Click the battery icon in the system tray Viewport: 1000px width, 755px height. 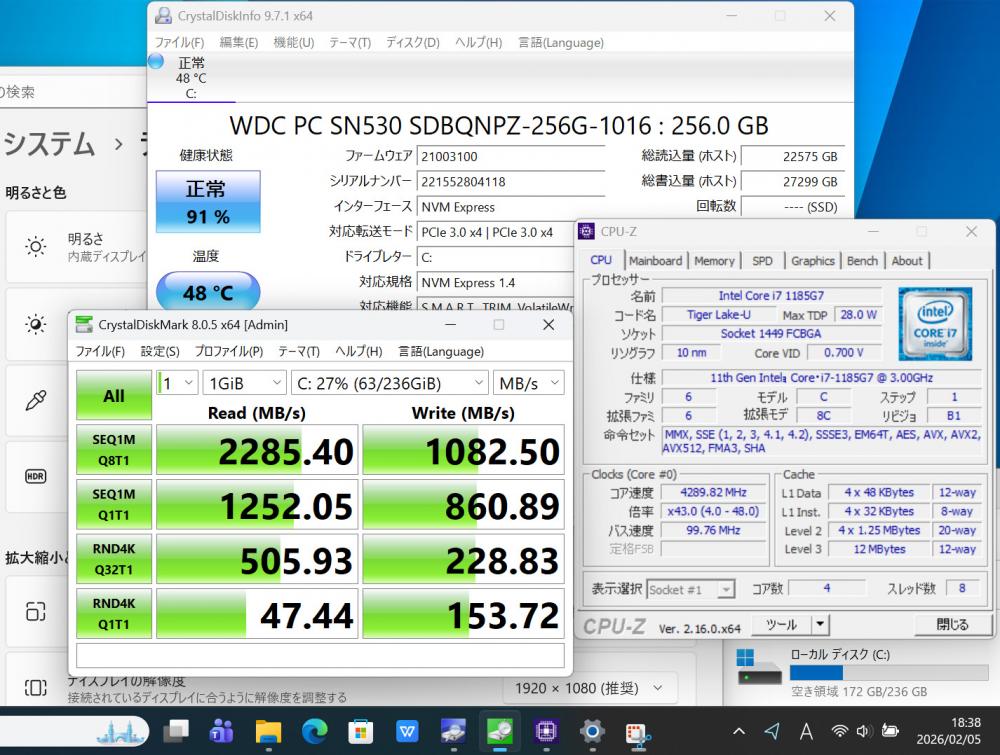(x=890, y=731)
